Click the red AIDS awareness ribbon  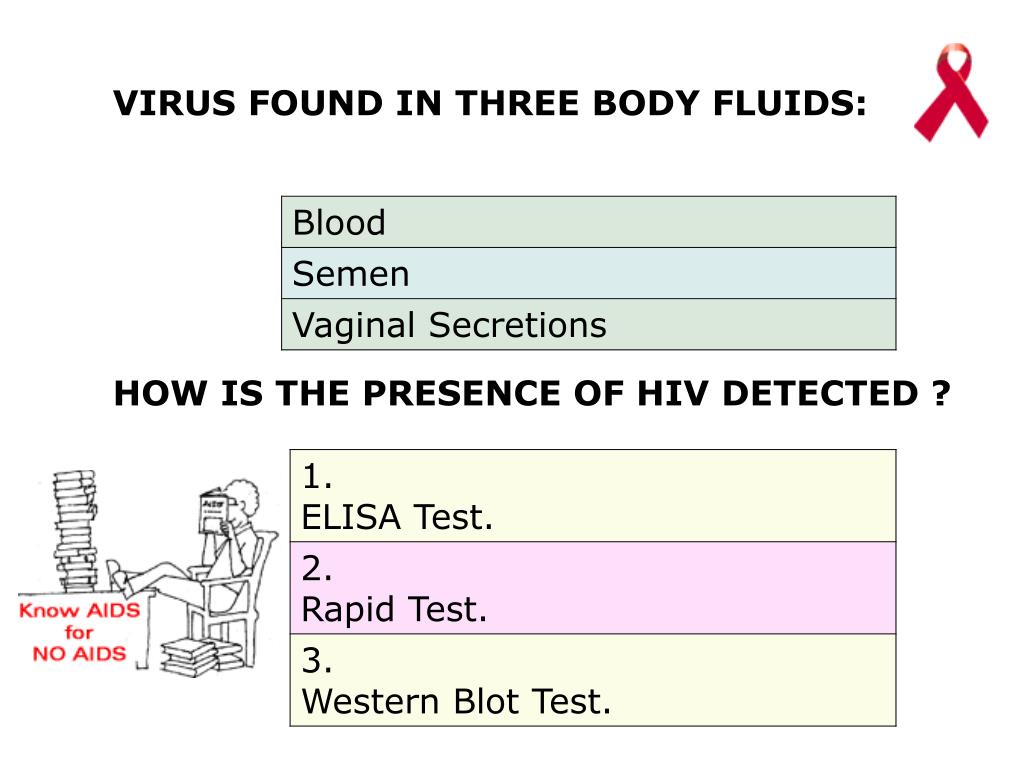click(x=951, y=92)
